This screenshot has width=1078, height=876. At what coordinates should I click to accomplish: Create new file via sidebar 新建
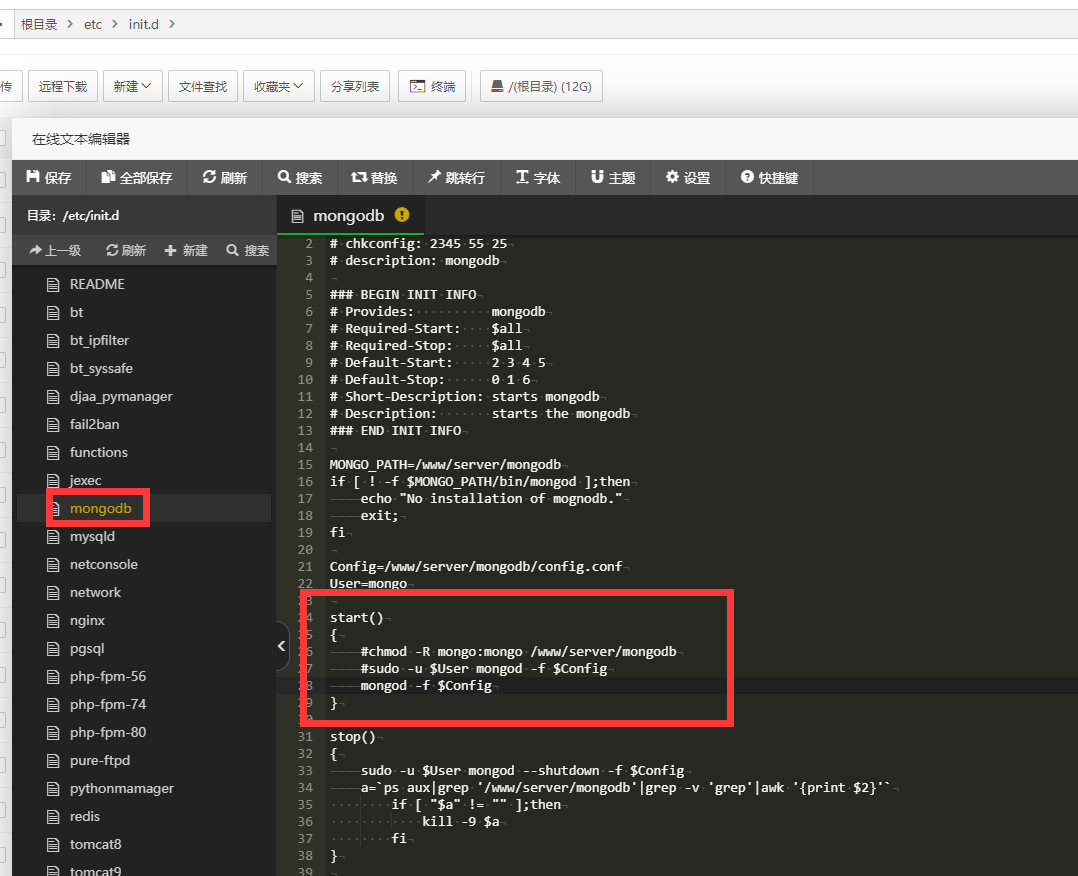[186, 251]
